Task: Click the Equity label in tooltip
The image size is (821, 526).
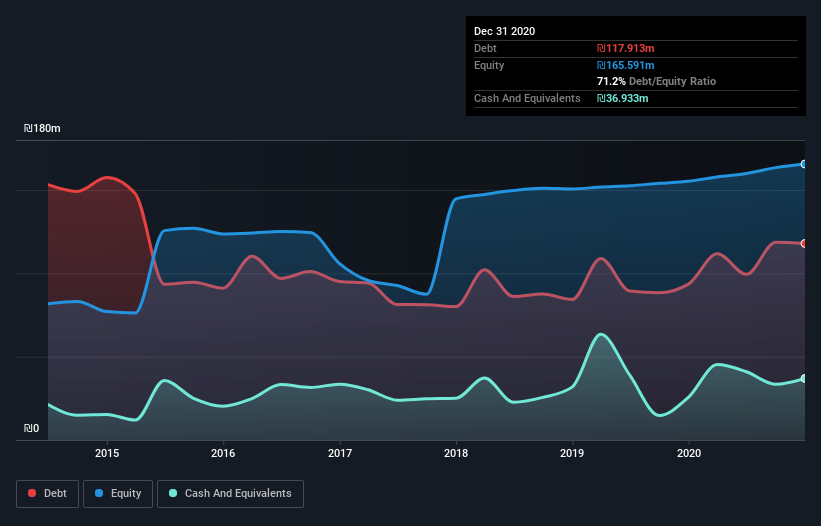Action: click(x=489, y=65)
